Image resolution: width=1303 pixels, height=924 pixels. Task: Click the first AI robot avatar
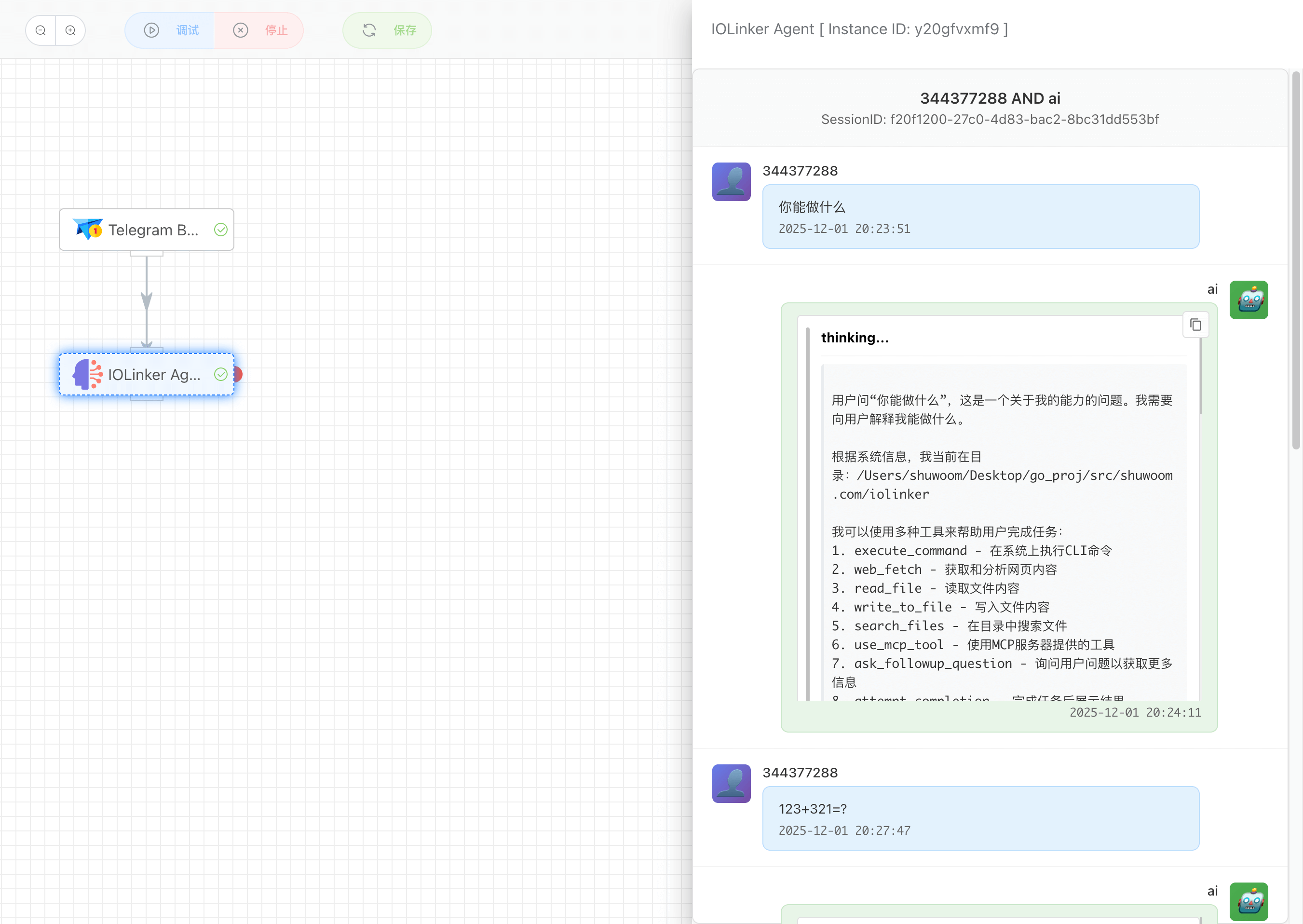pos(1249,300)
